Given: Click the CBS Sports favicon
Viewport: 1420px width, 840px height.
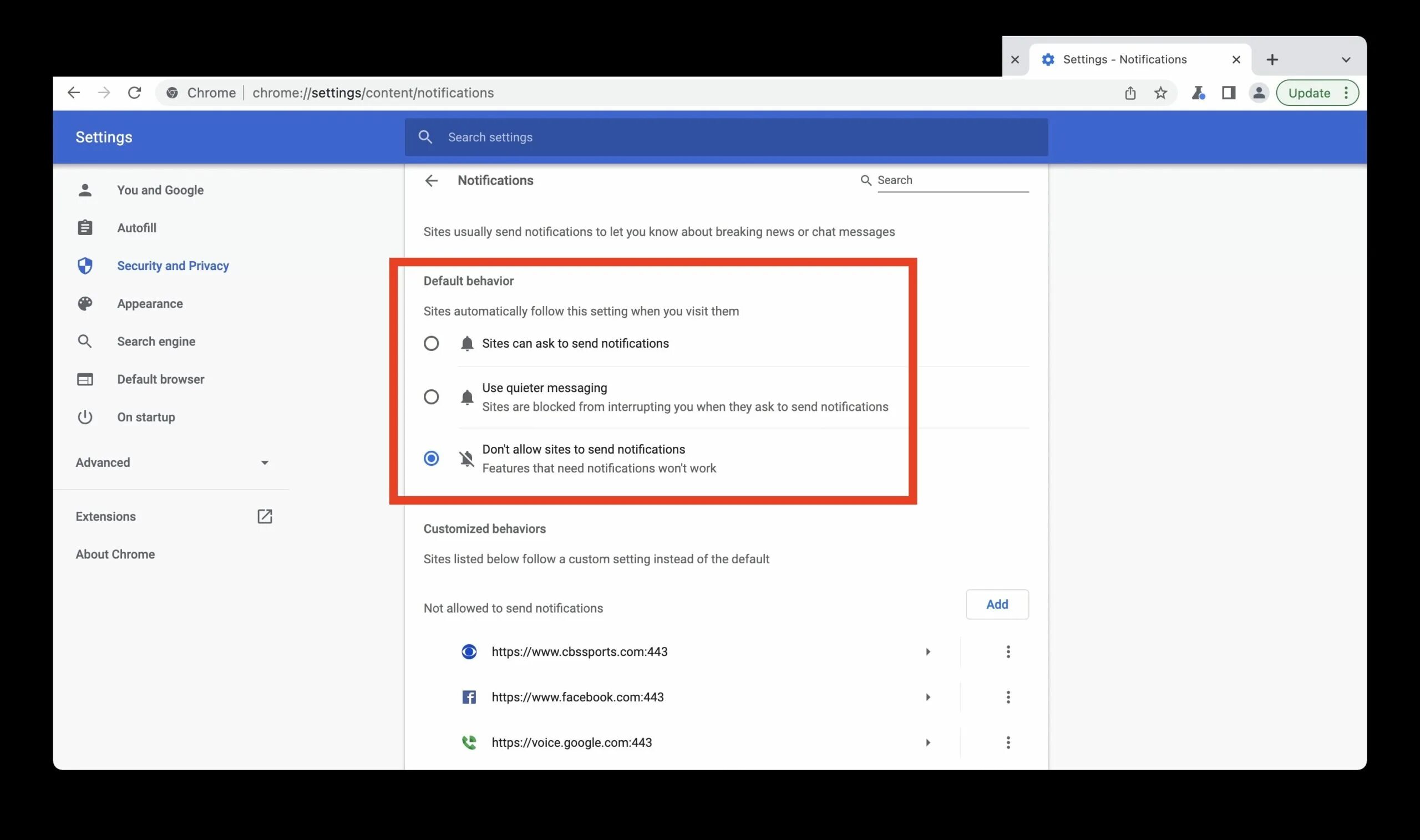Looking at the screenshot, I should pos(469,652).
